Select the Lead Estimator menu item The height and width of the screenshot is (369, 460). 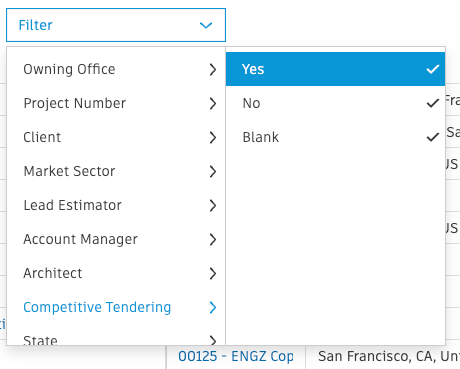[116, 205]
